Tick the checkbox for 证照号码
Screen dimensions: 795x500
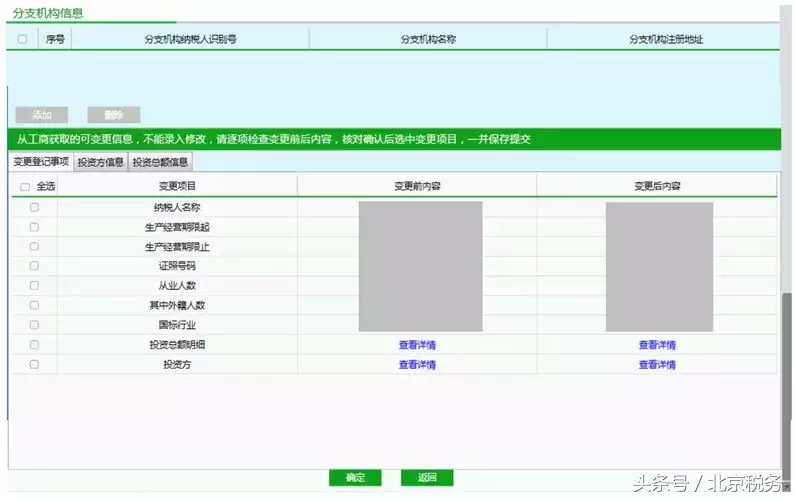(34, 266)
